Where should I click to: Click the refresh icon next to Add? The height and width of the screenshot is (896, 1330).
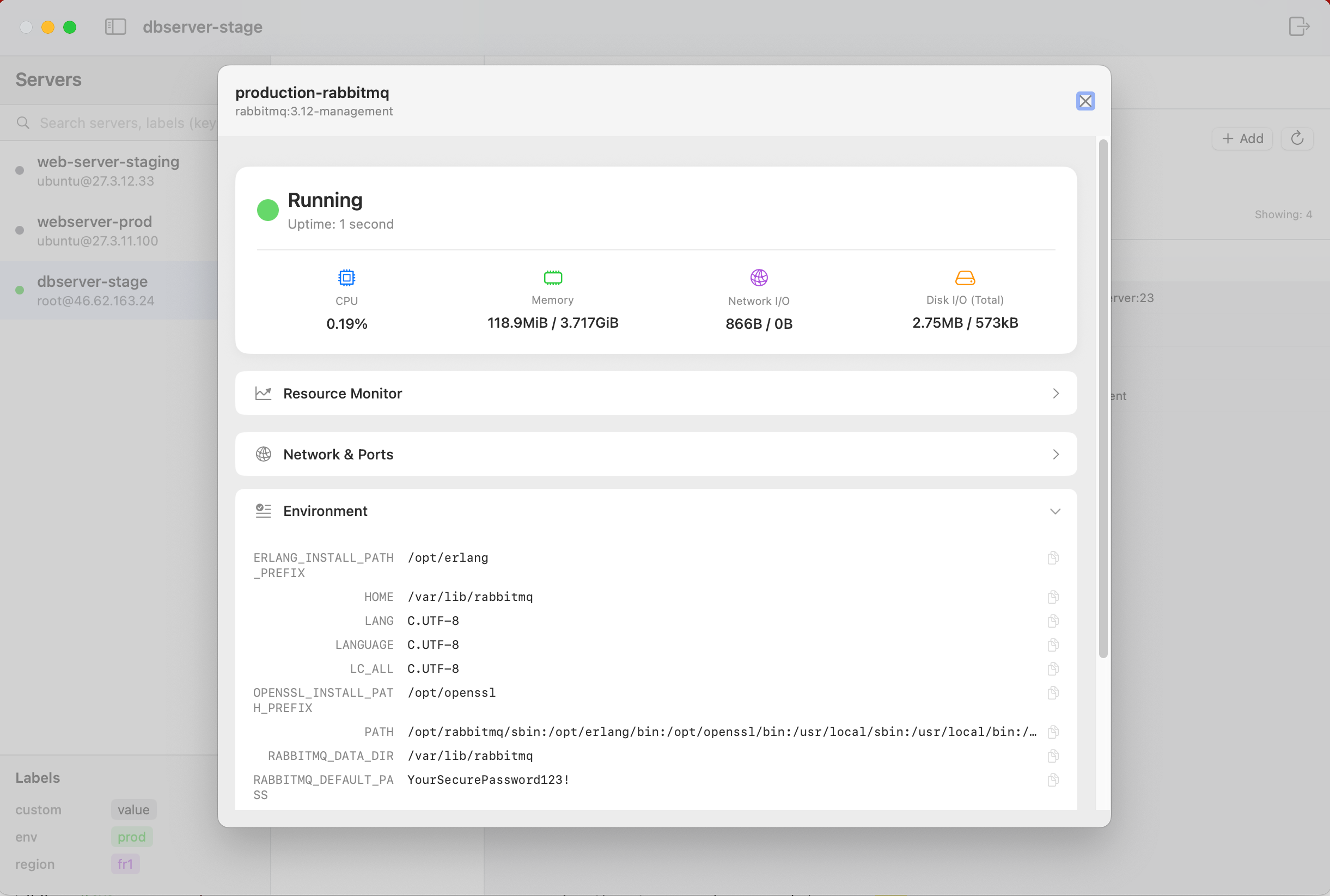click(x=1297, y=138)
